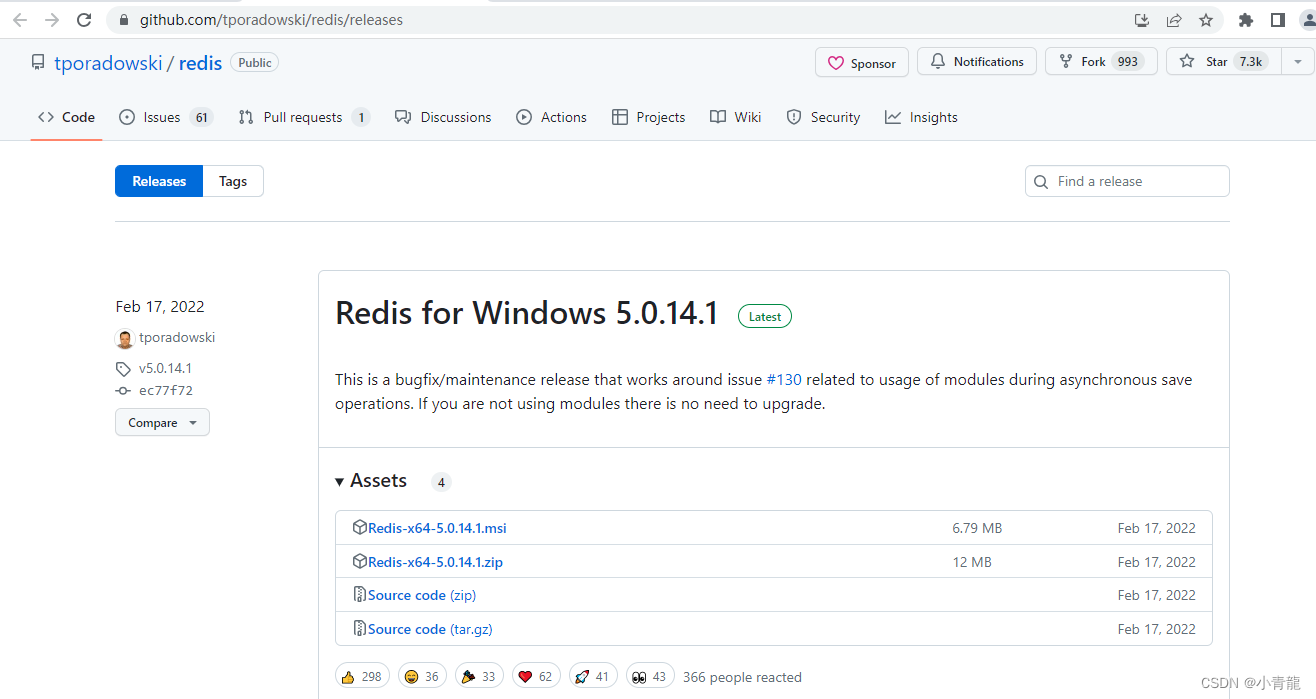Click the assets count badge 4
1316x699 pixels.
point(441,482)
